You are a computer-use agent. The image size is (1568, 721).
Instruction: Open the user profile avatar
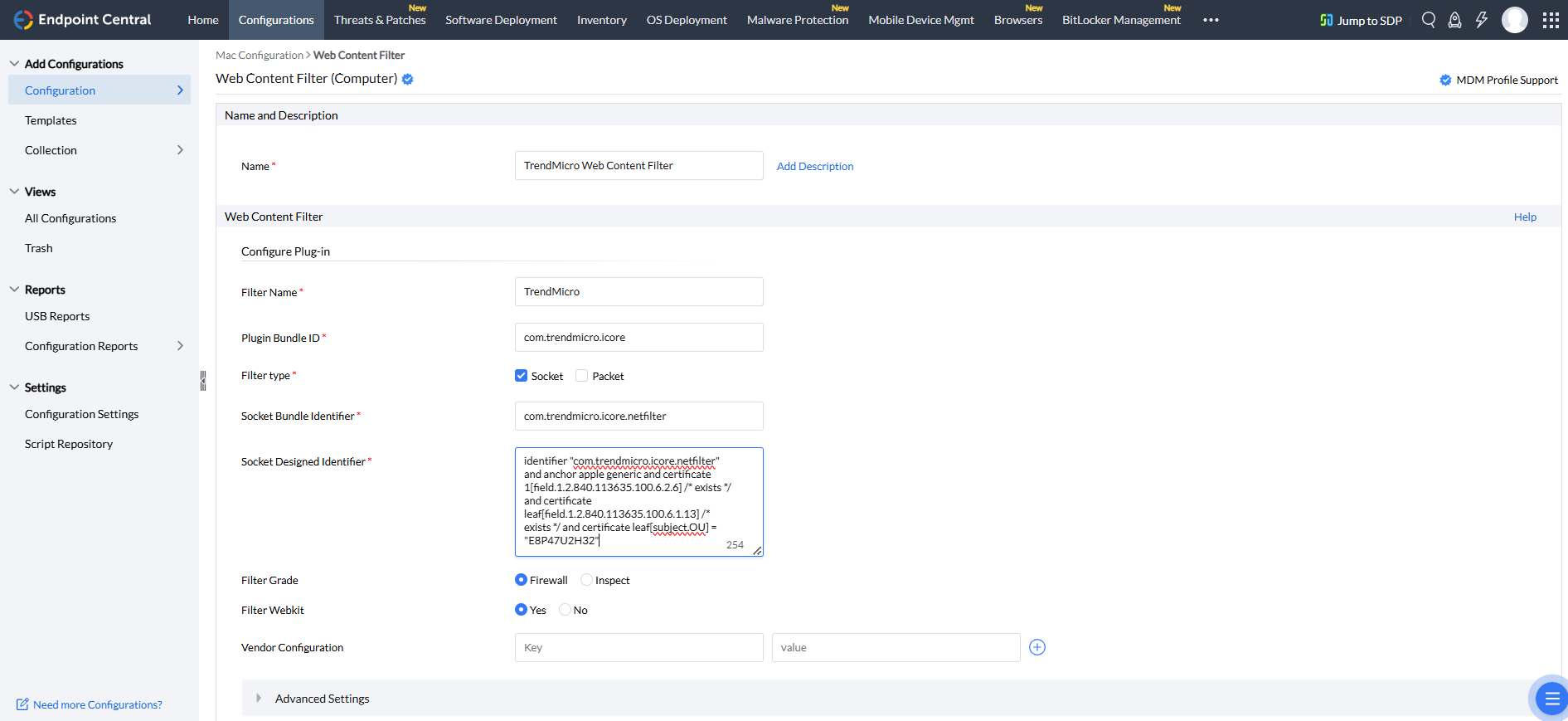(1515, 20)
